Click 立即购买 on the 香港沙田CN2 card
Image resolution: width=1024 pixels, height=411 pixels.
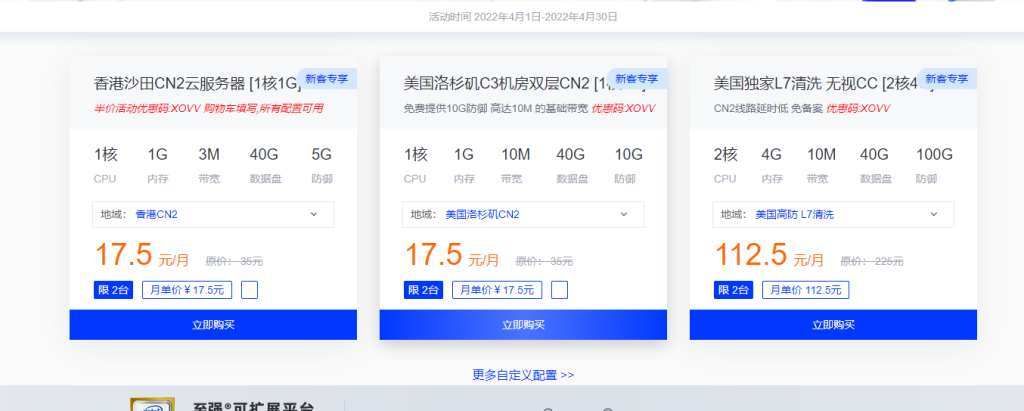coord(213,325)
